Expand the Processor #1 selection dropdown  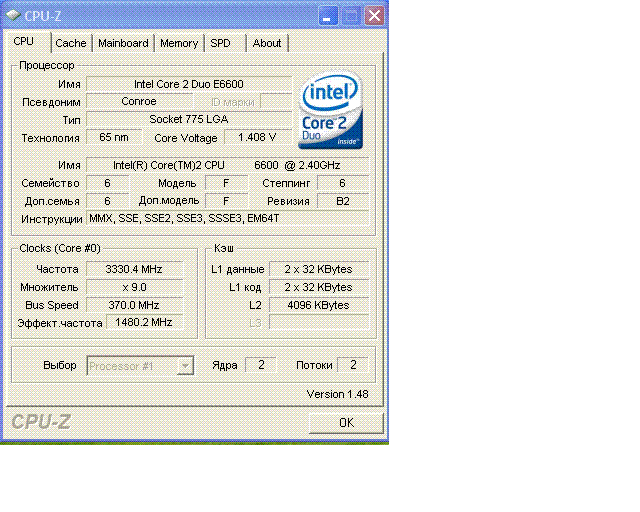[x=185, y=365]
